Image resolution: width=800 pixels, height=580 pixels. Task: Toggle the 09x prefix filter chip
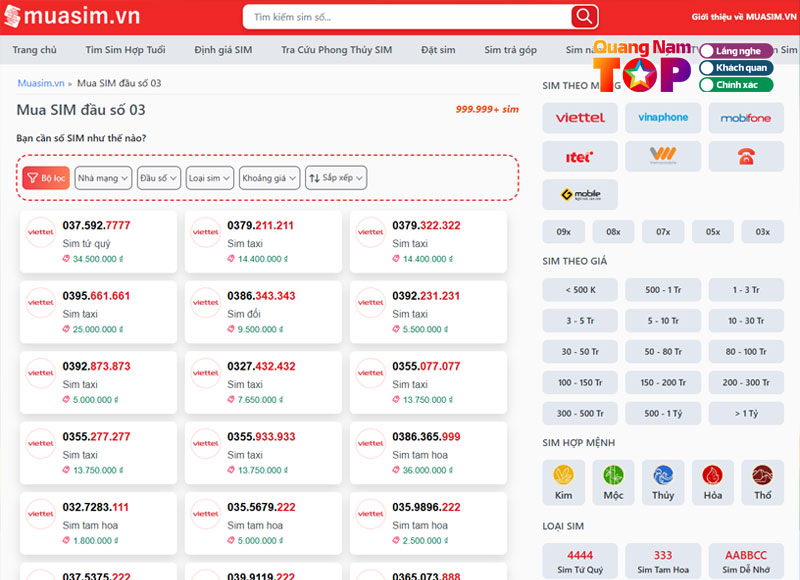pyautogui.click(x=563, y=232)
